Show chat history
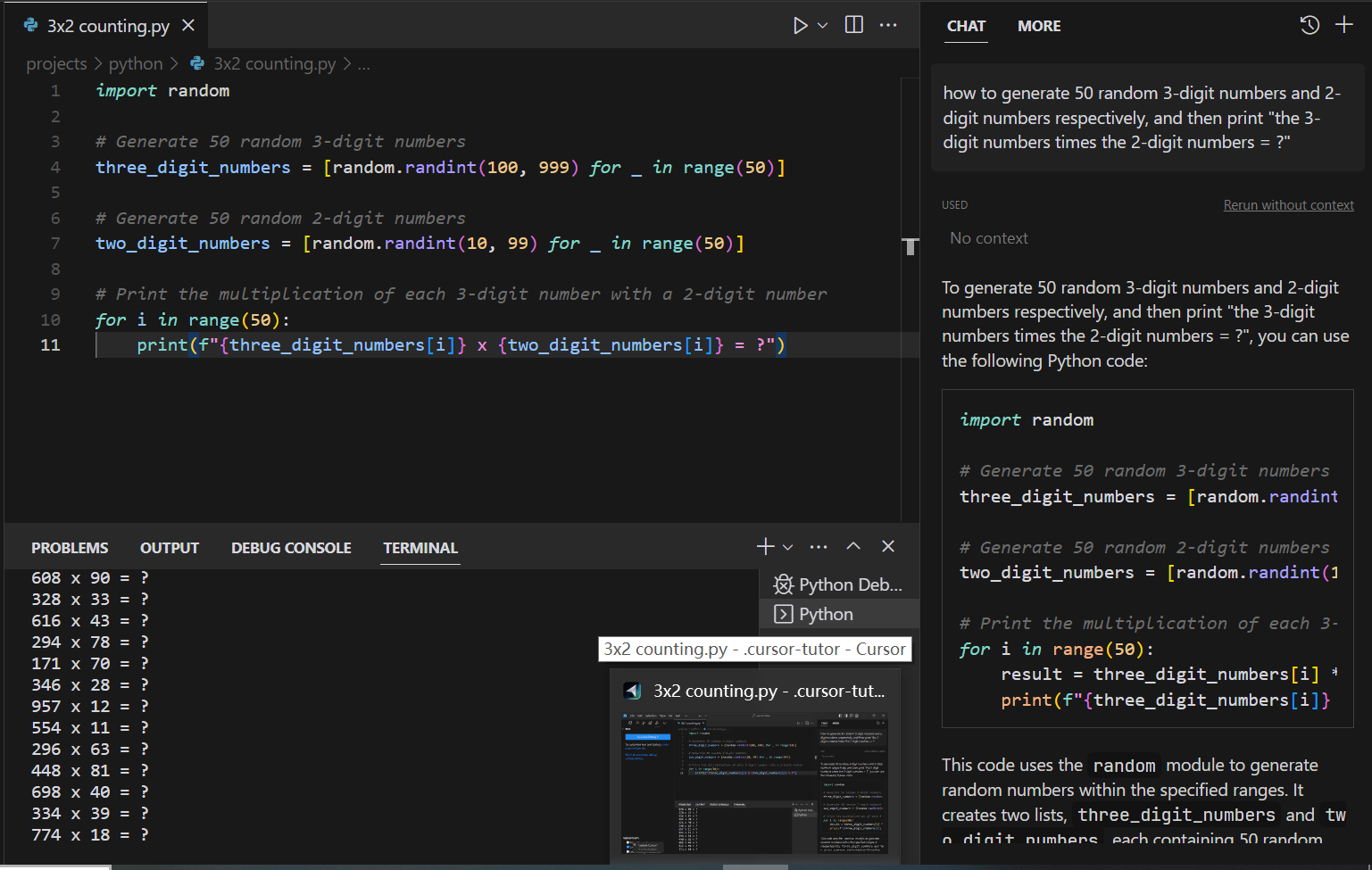Viewport: 1372px width, 870px height. 1310,25
